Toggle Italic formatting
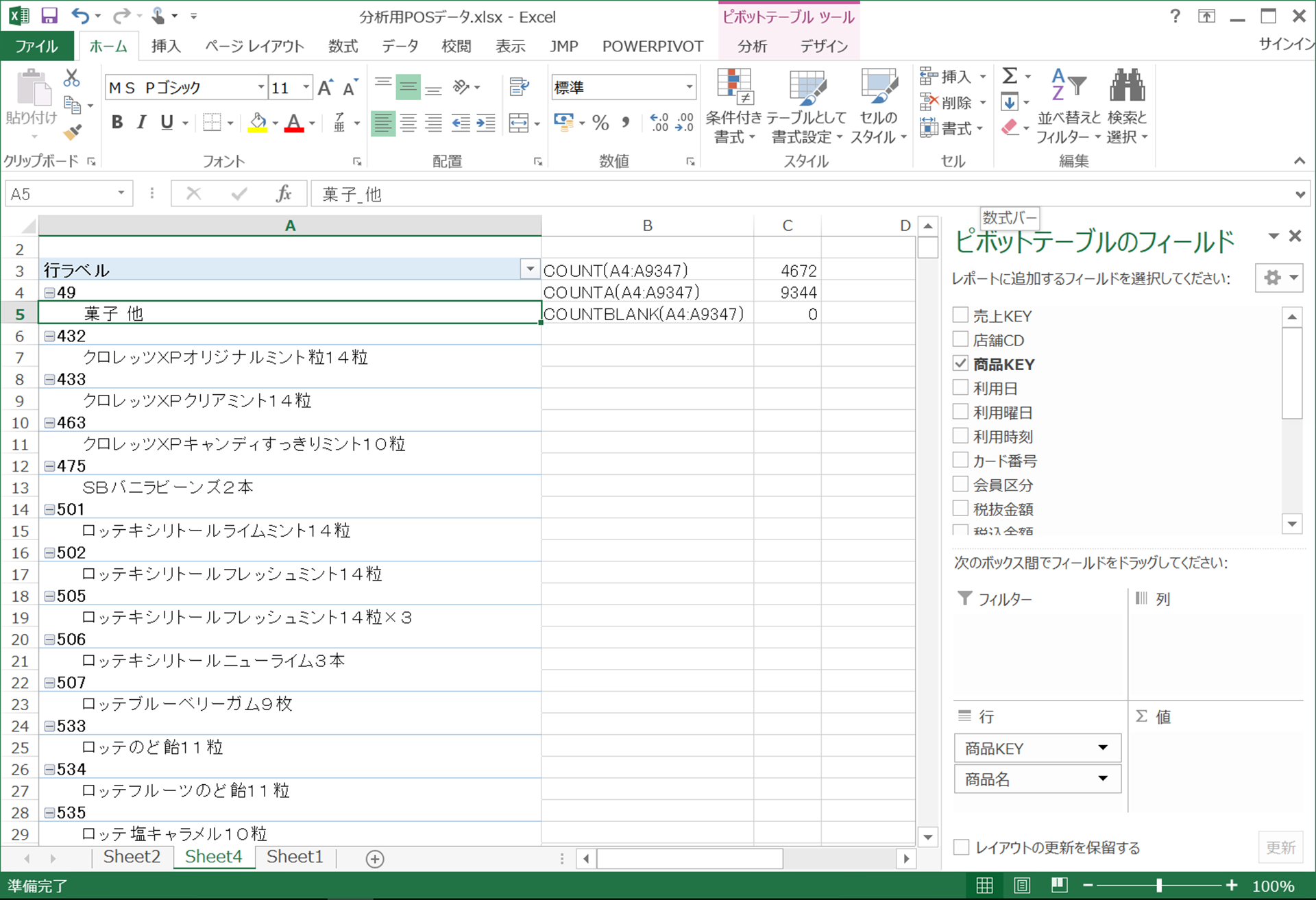Image resolution: width=1316 pixels, height=900 pixels. tap(141, 123)
